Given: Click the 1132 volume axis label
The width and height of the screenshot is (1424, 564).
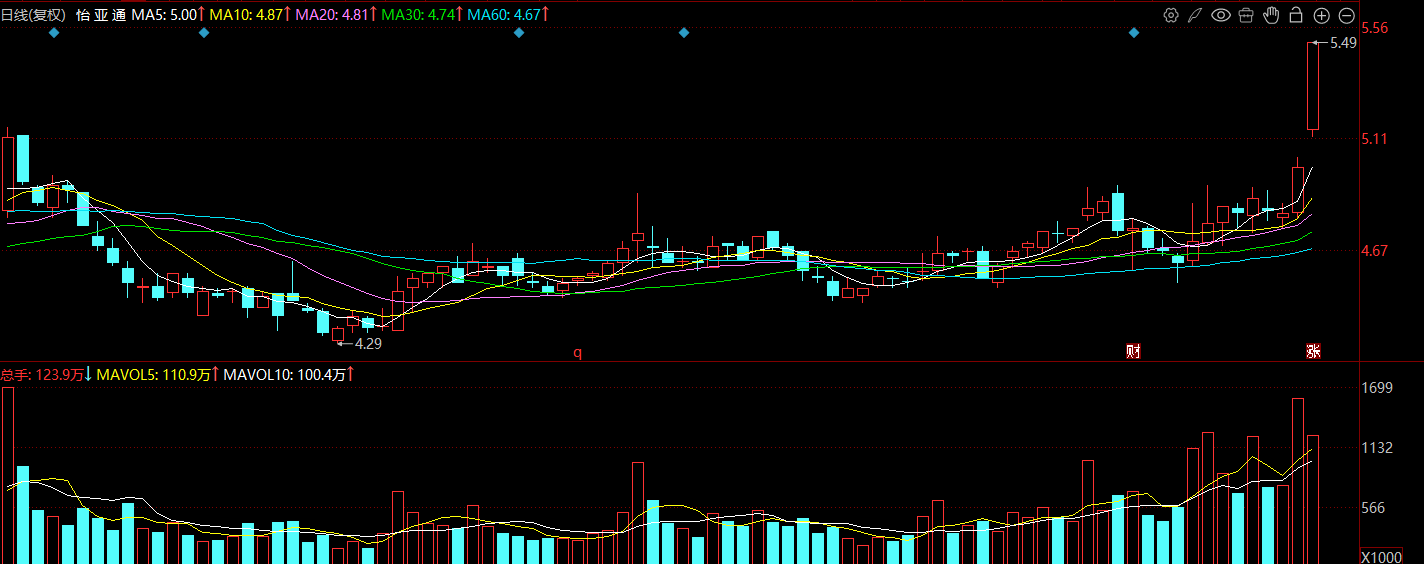Looking at the screenshot, I should pos(1378,448).
